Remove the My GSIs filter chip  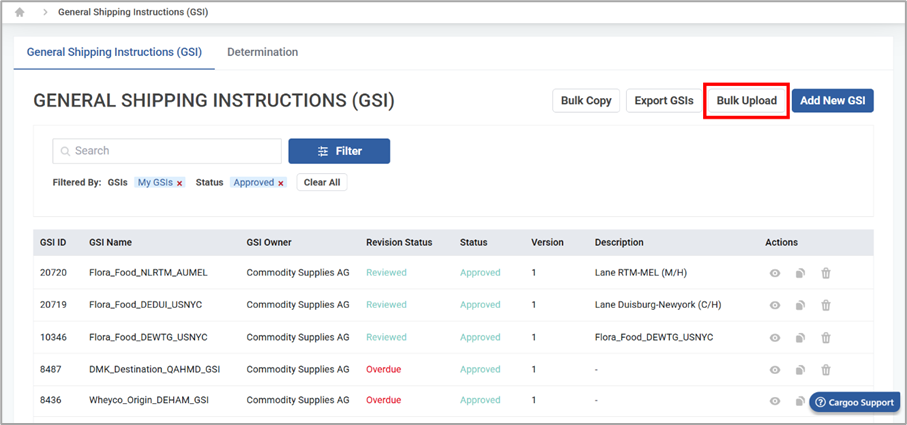[179, 183]
